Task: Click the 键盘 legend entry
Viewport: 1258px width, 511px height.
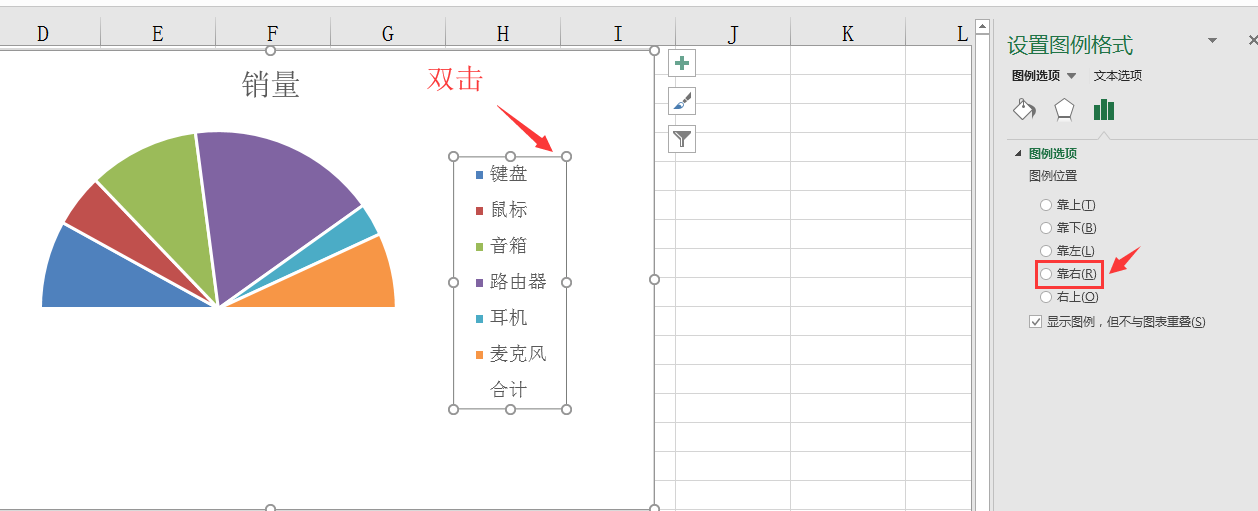Action: click(501, 174)
